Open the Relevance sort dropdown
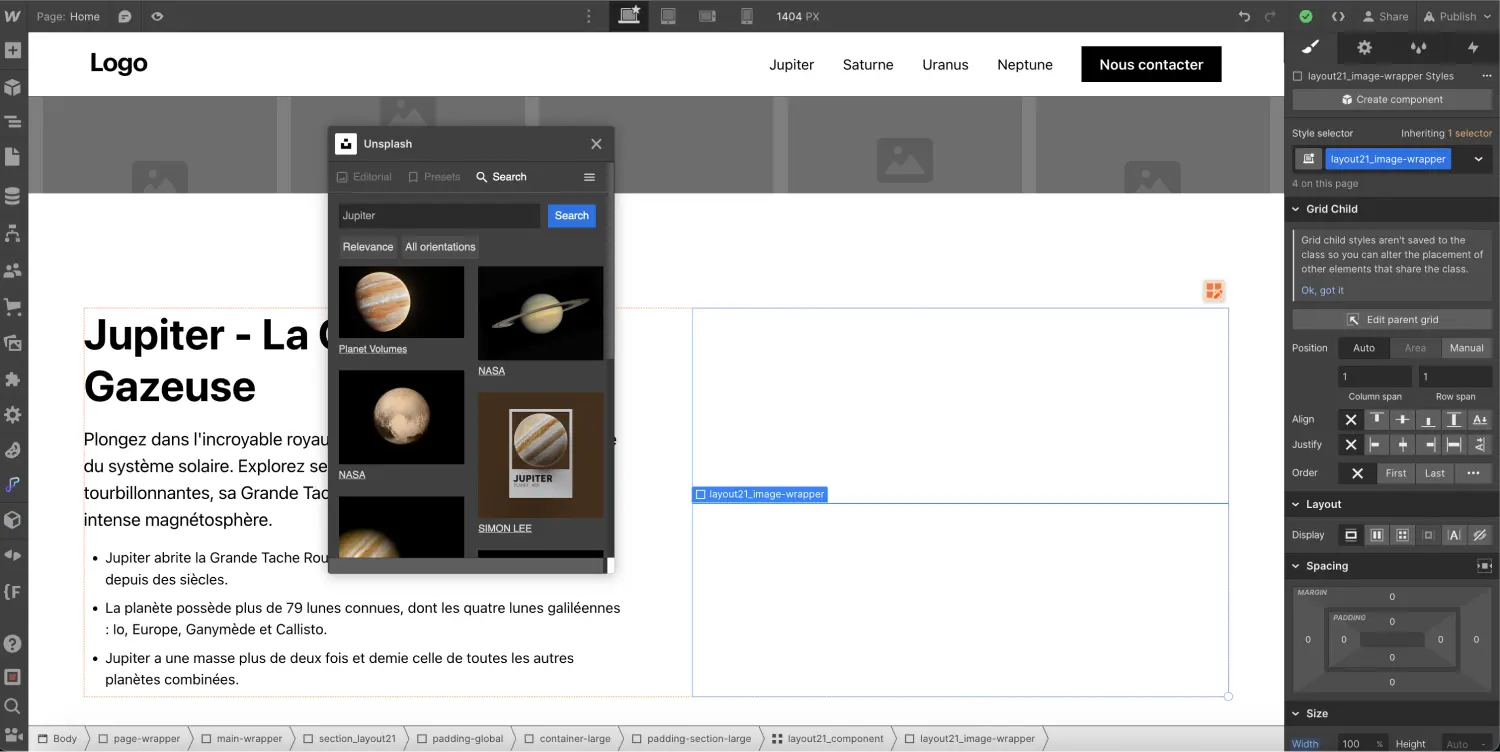 368,247
